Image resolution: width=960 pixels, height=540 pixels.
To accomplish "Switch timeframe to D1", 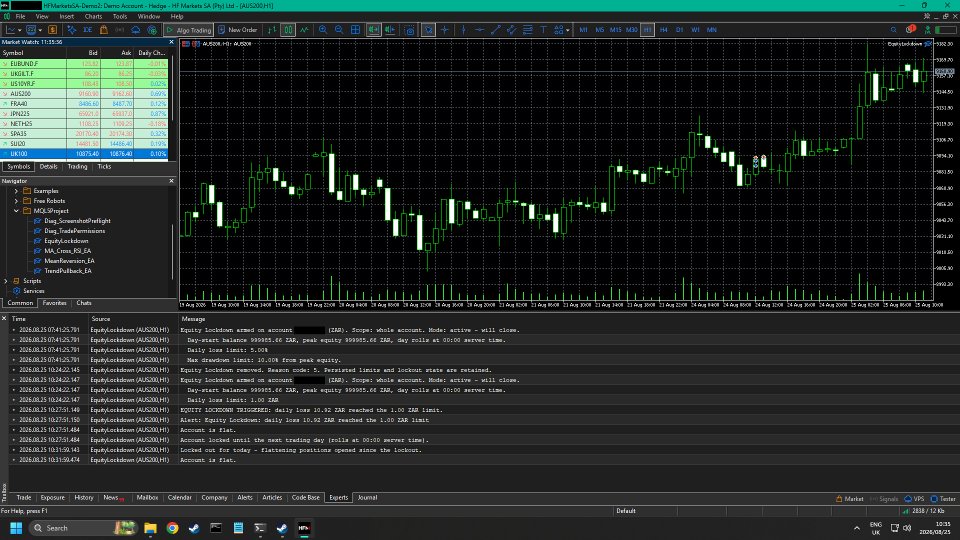I will (680, 29).
